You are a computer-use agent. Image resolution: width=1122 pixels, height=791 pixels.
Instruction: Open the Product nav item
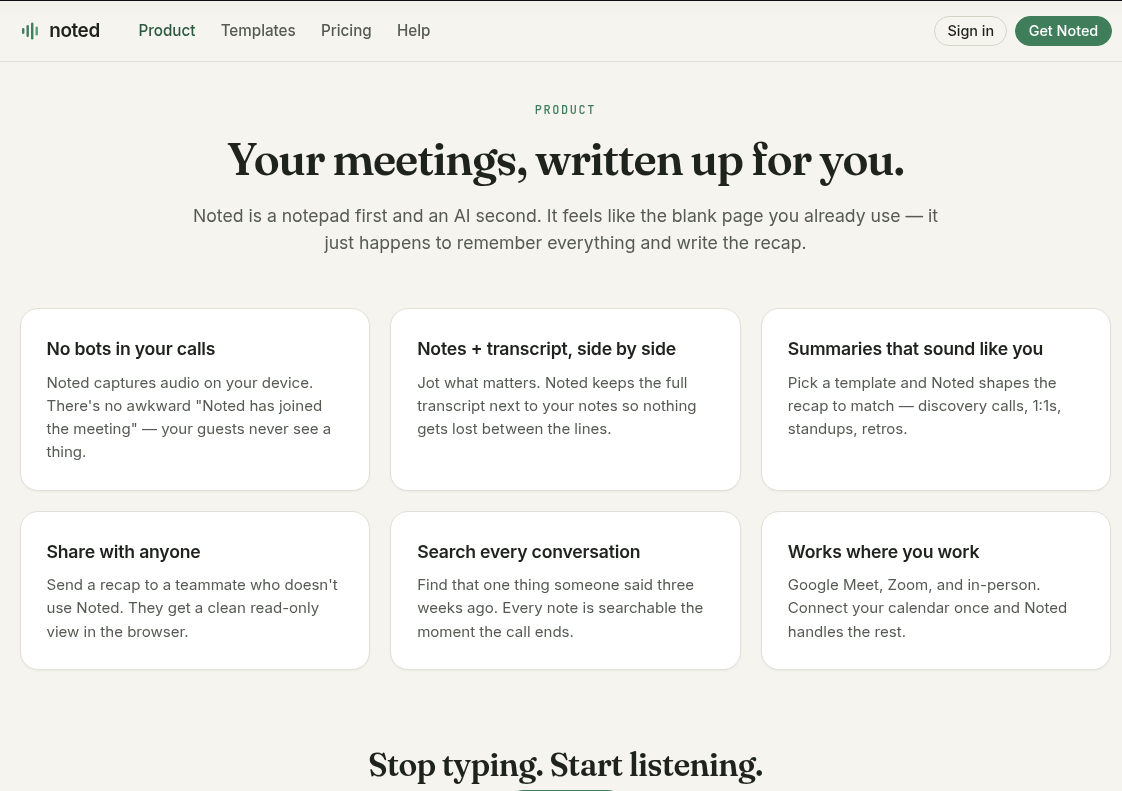coord(167,31)
